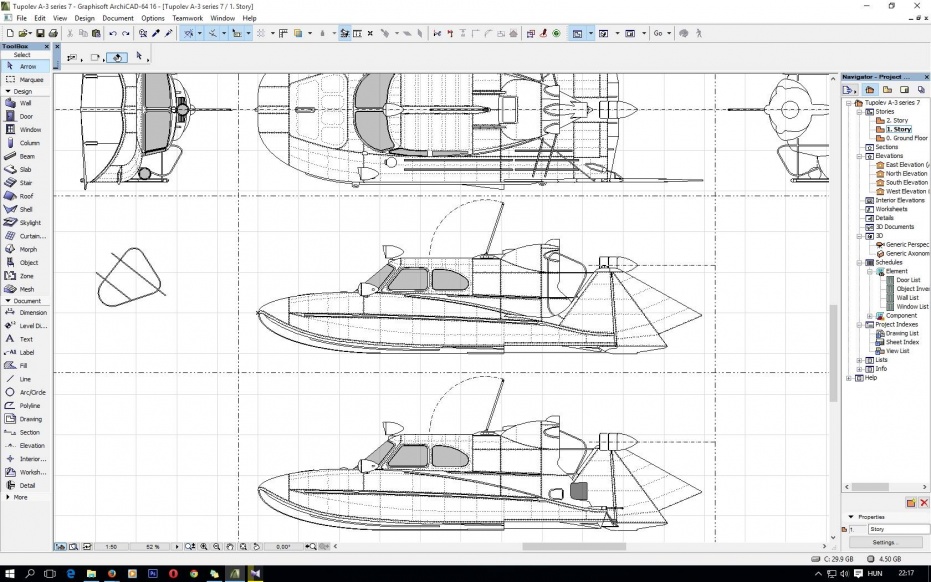The image size is (931, 582).
Task: Click the horizontal scrollbar thumb
Action: pyautogui.click(x=573, y=547)
